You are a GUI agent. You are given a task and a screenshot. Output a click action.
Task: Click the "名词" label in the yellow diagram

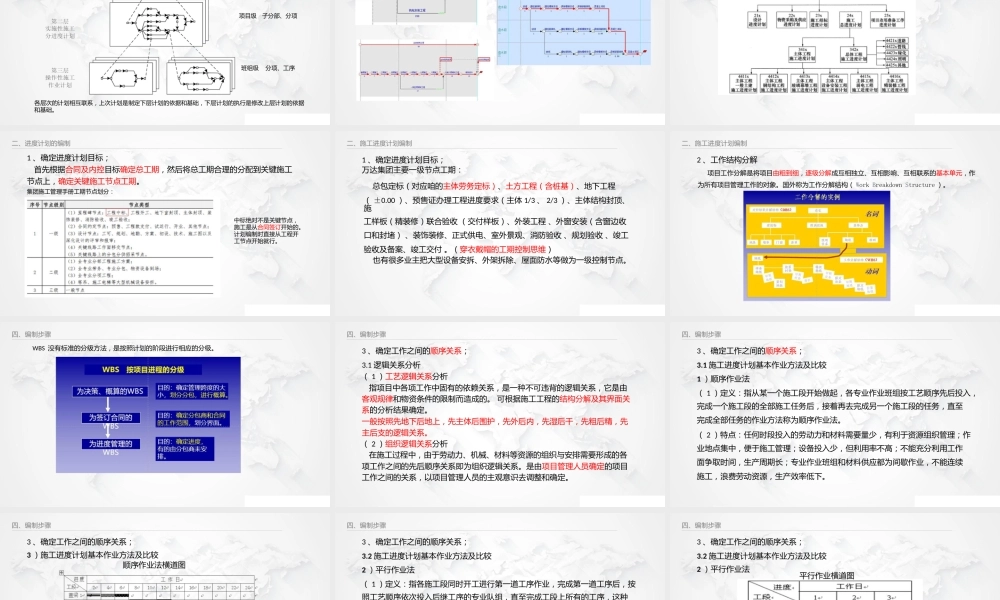pos(872,214)
